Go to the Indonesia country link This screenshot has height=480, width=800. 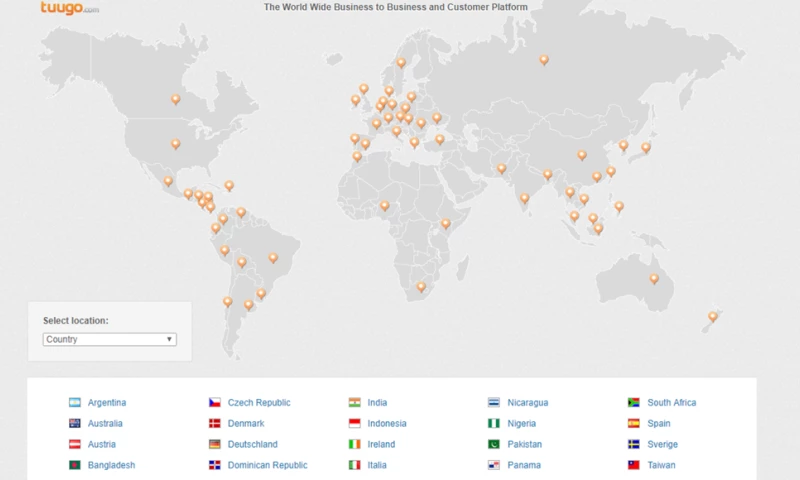(387, 424)
